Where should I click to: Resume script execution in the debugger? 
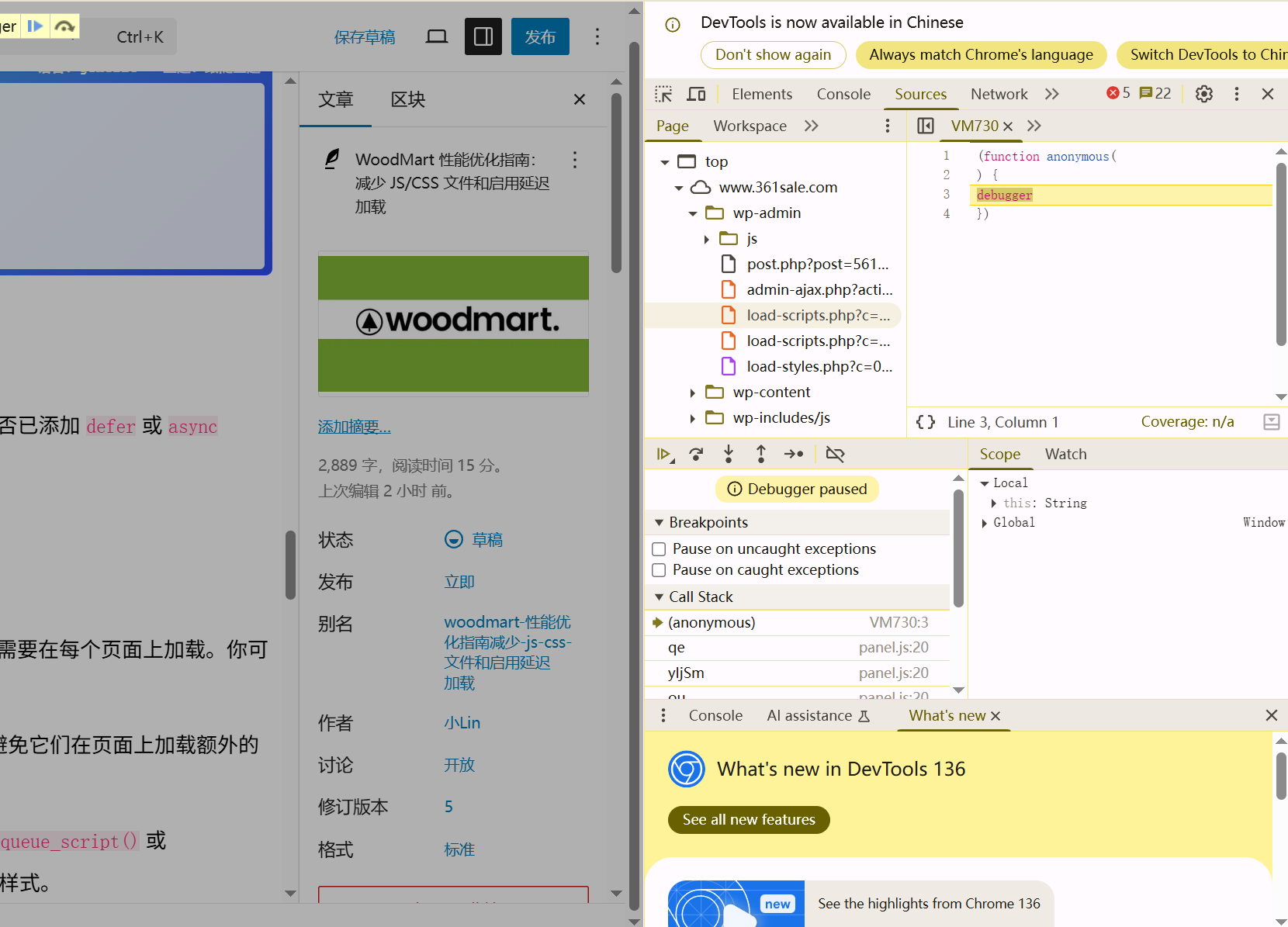coord(664,454)
